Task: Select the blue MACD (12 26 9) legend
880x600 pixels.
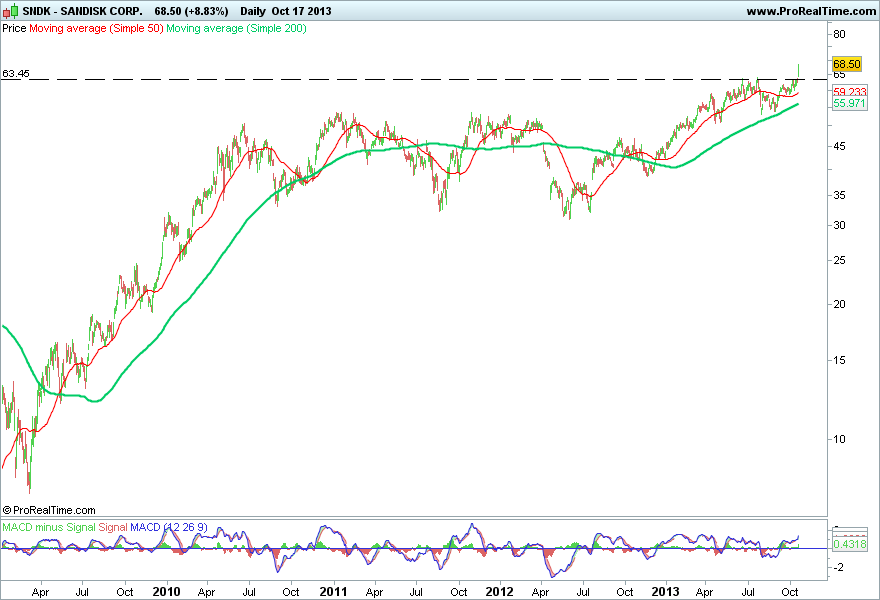Action: pyautogui.click(x=169, y=527)
